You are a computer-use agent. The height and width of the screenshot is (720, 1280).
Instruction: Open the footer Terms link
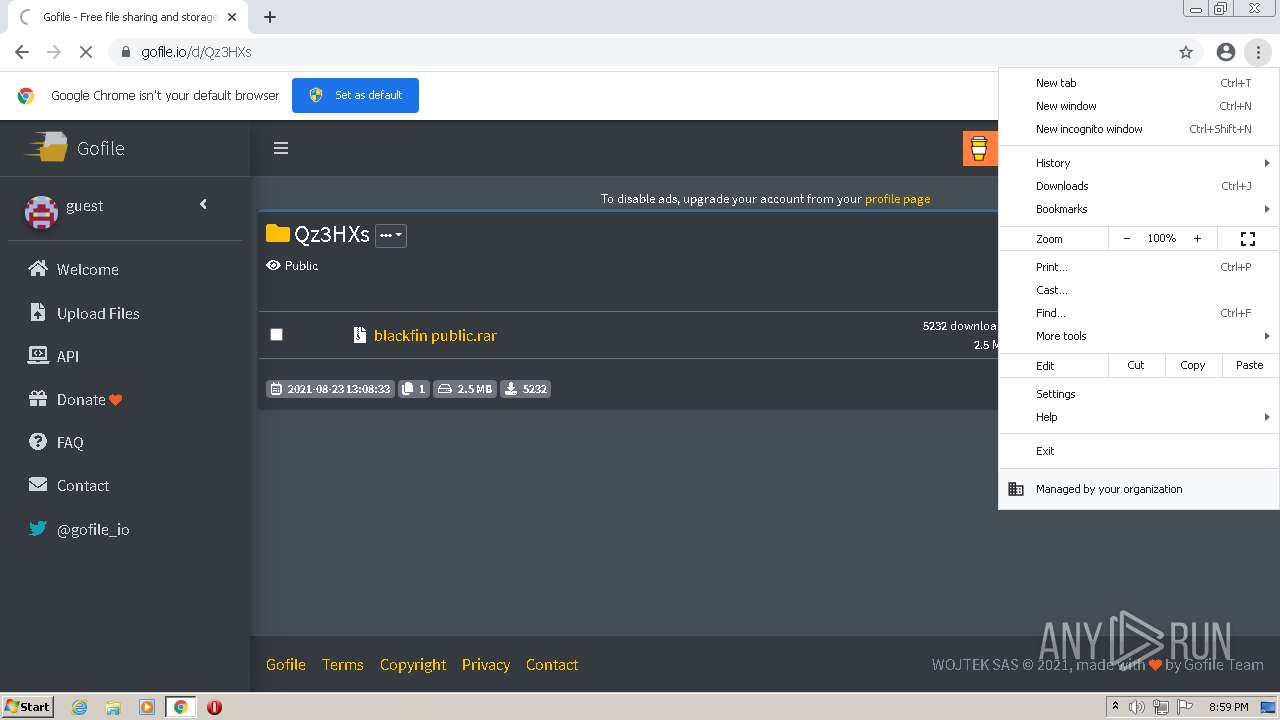coord(343,664)
